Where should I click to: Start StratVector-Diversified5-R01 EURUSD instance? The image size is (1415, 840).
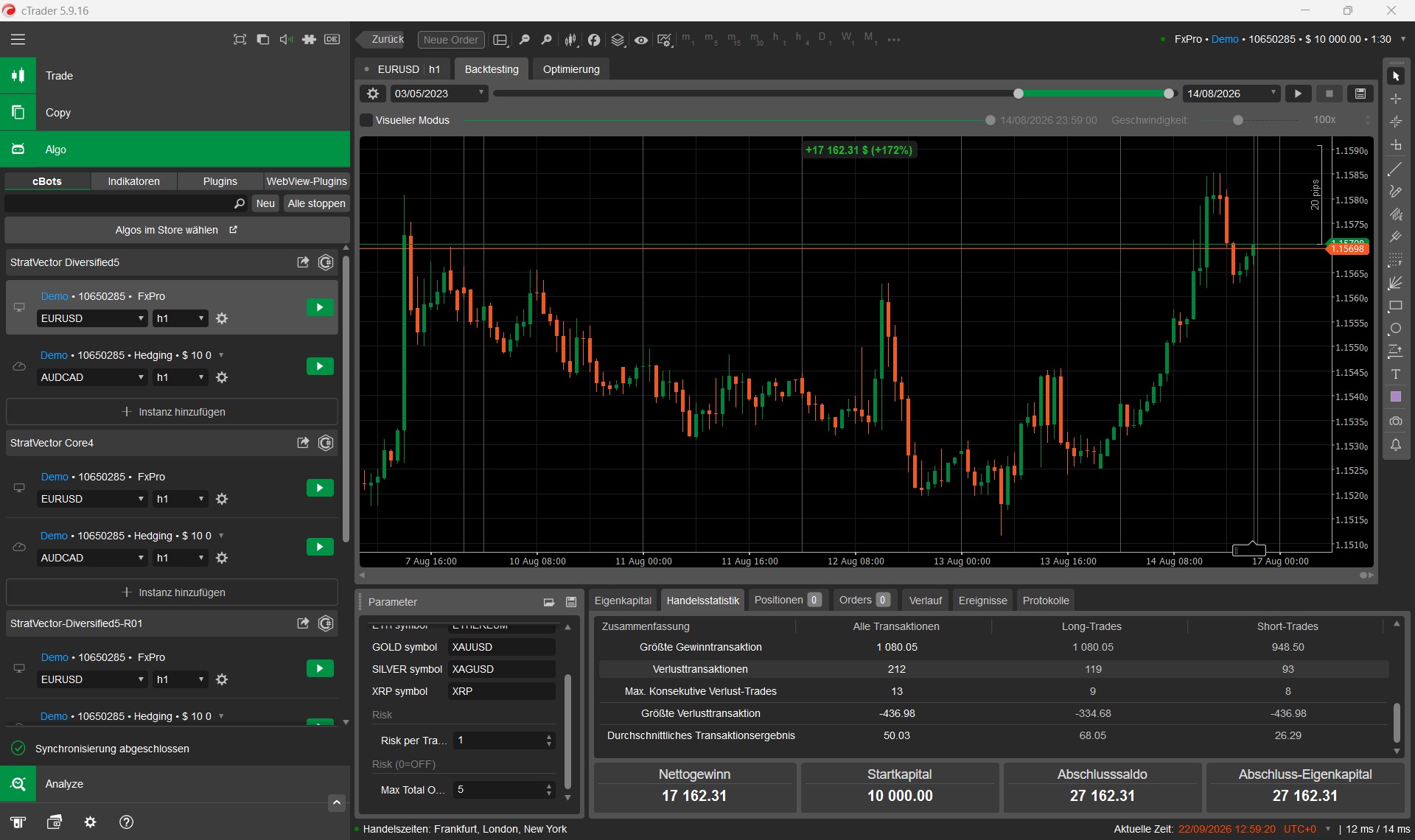point(320,668)
